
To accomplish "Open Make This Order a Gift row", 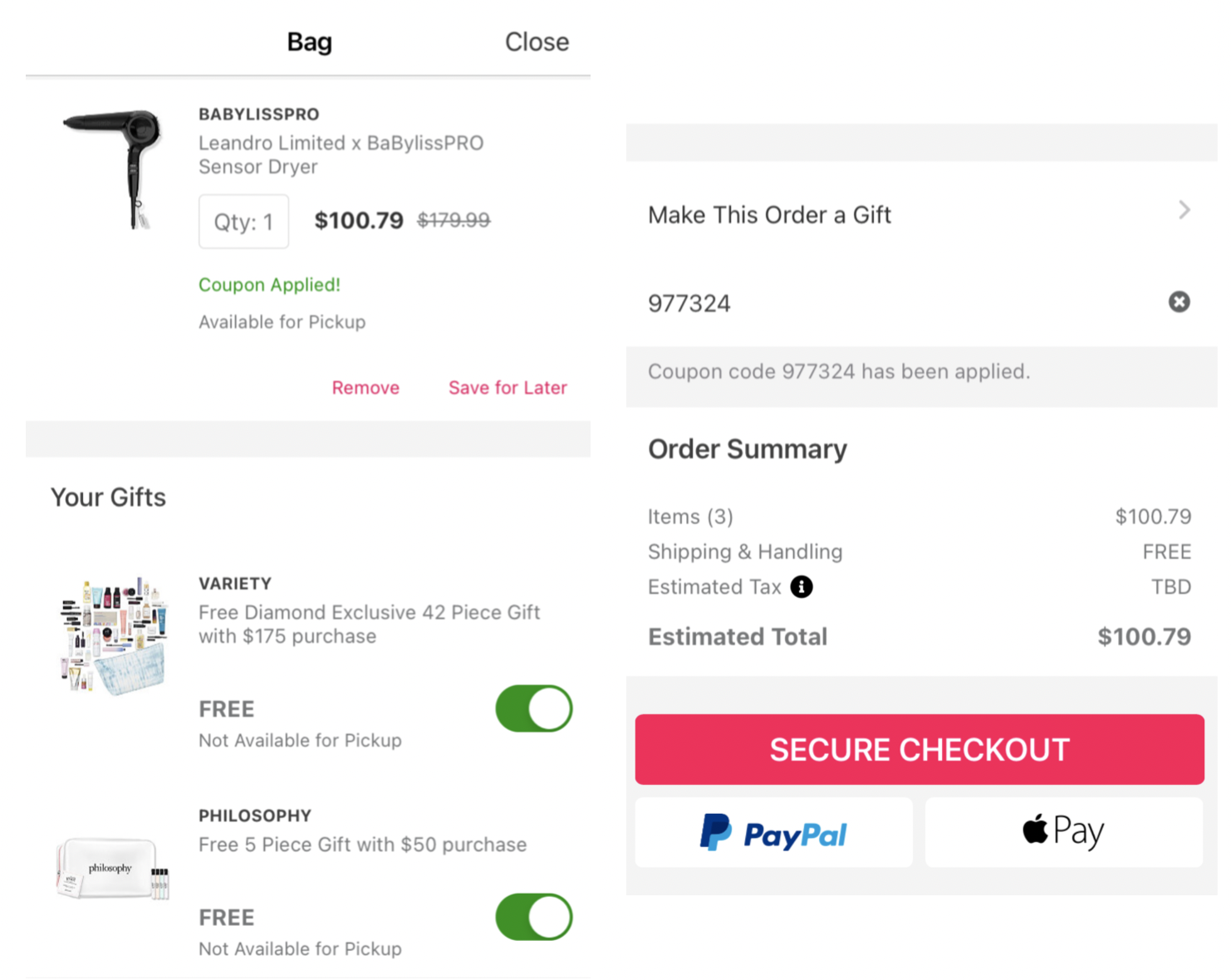I will point(921,214).
